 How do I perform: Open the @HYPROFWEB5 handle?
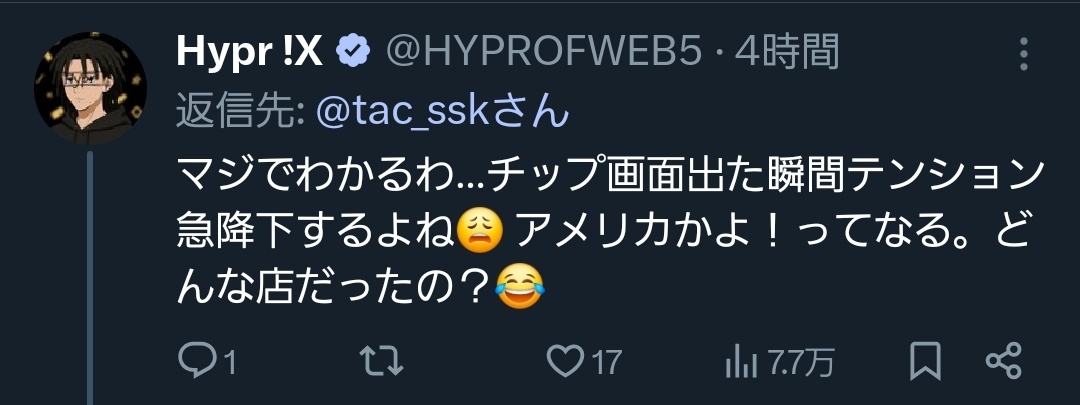[543, 52]
